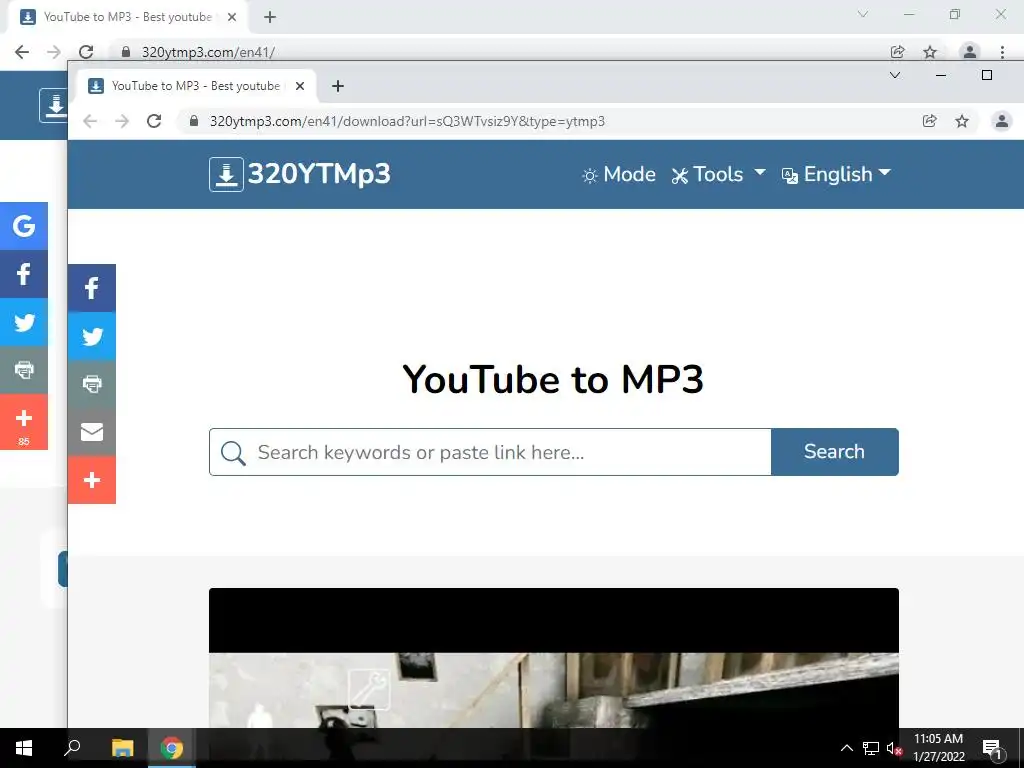
Task: Expand the English language dropdown
Action: pyautogui.click(x=837, y=174)
